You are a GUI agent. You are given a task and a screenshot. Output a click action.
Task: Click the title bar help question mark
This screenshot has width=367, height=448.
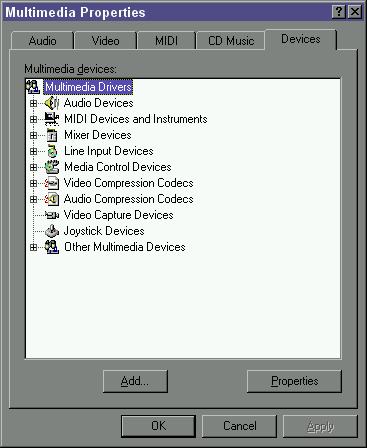339,12
